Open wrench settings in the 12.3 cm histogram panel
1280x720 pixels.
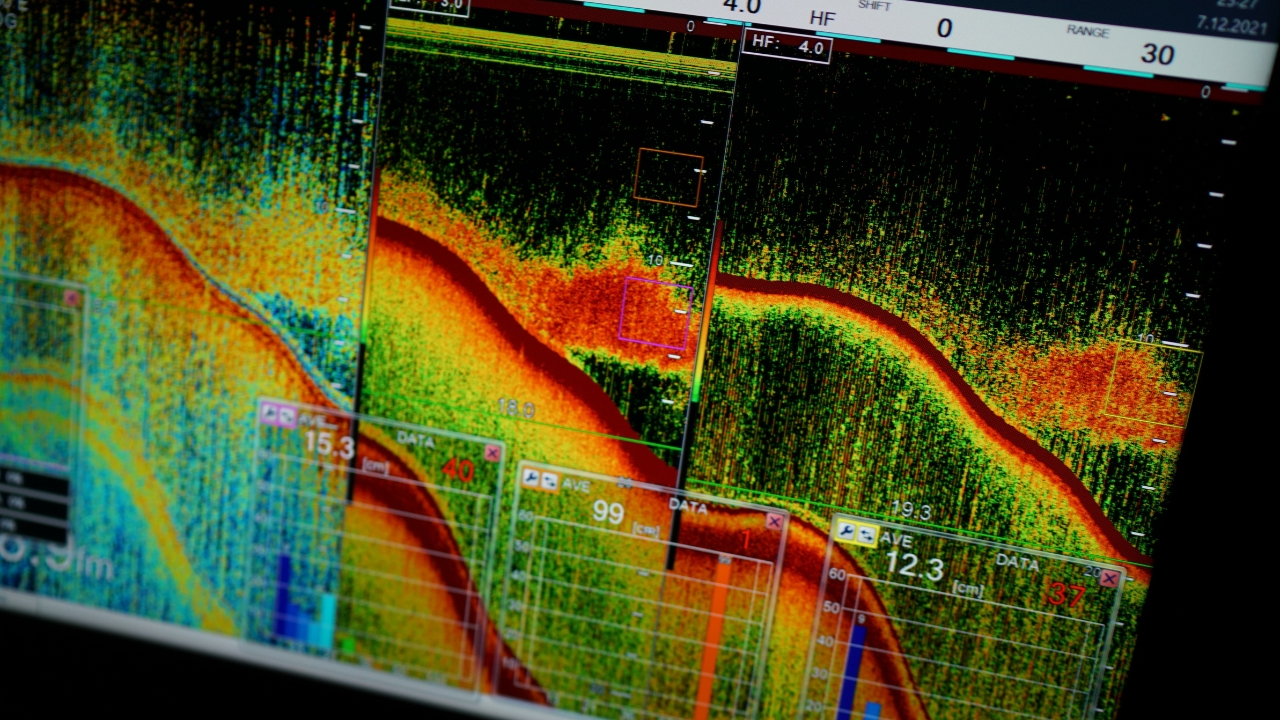point(847,532)
